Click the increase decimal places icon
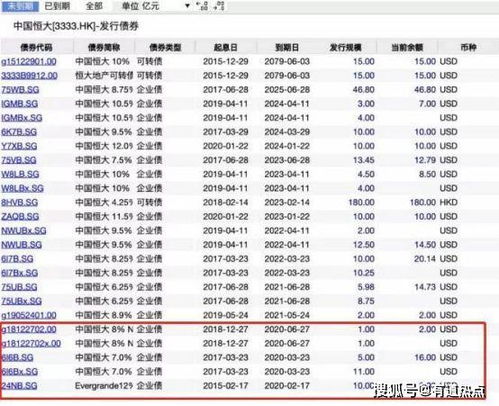499x406 pixels. (202, 6)
